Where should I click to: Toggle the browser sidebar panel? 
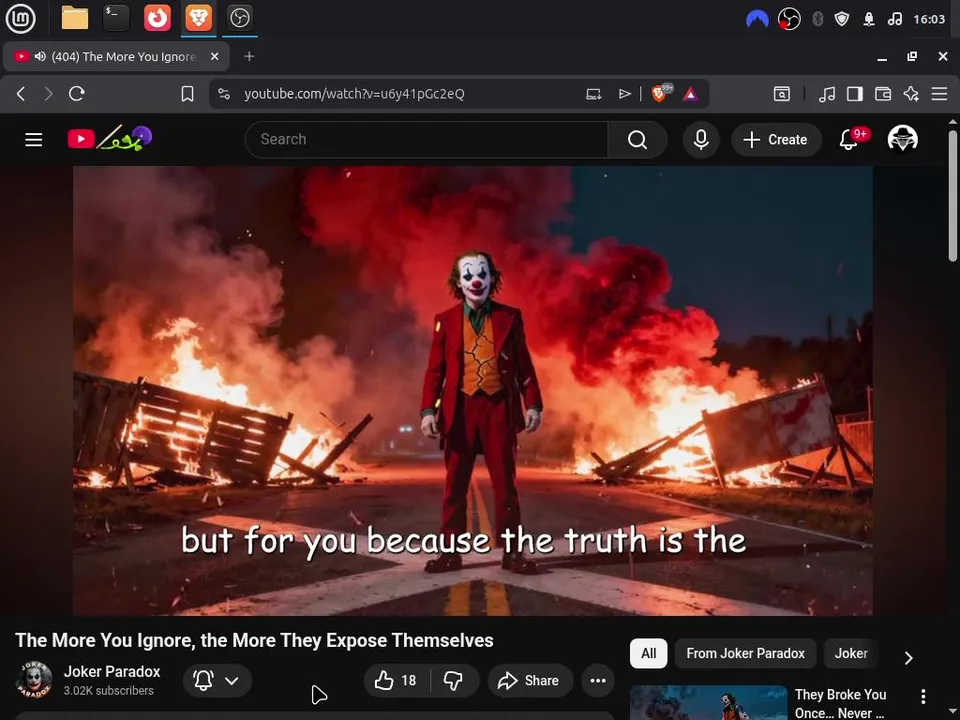pyautogui.click(x=855, y=94)
